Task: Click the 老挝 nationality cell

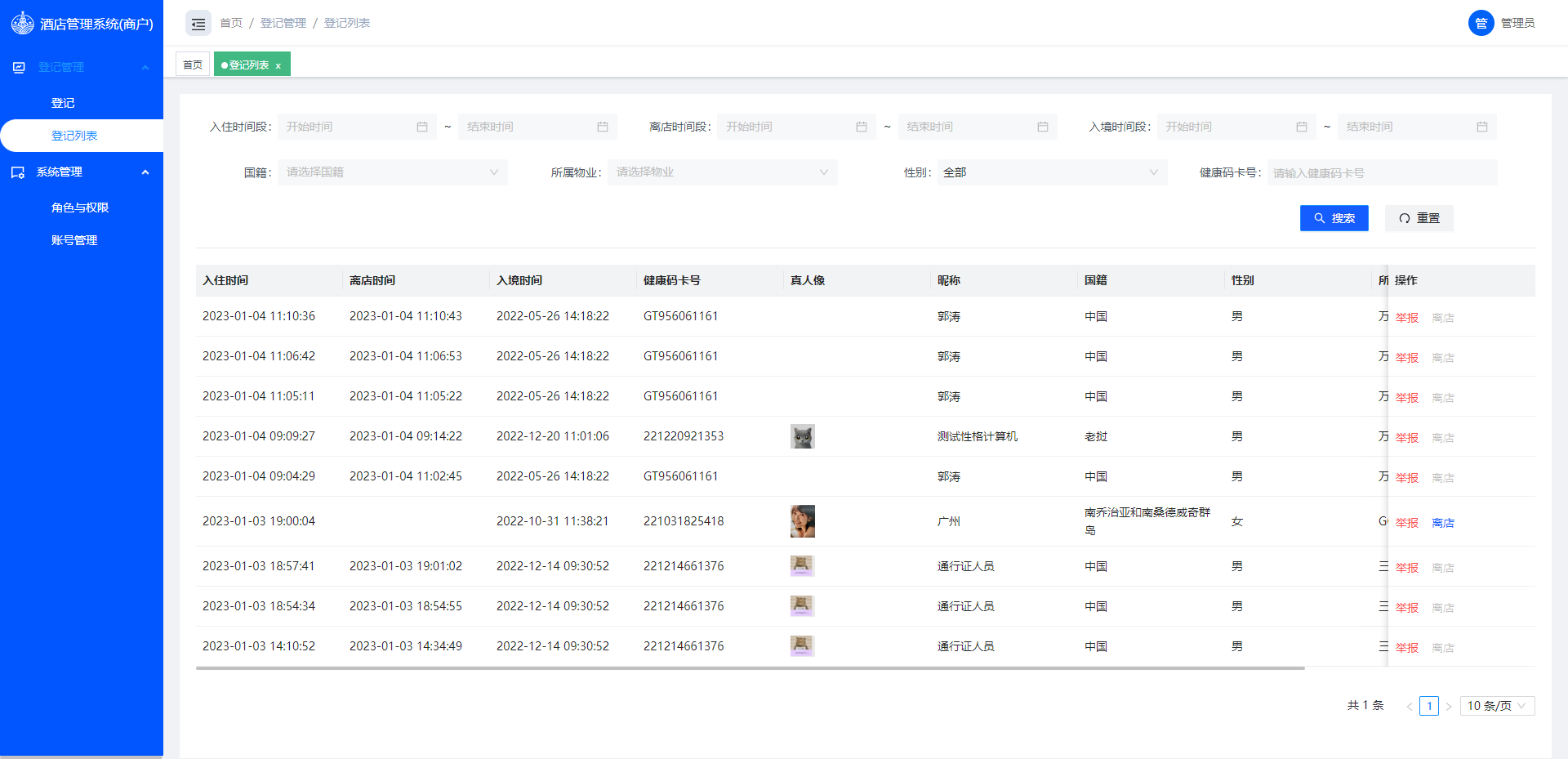Action: tap(1096, 436)
